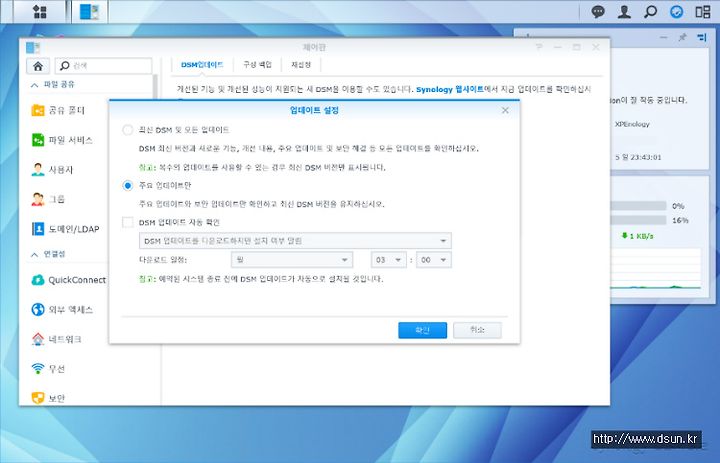Switch to 구성 백업 tab
The width and height of the screenshot is (720, 463).
point(257,65)
